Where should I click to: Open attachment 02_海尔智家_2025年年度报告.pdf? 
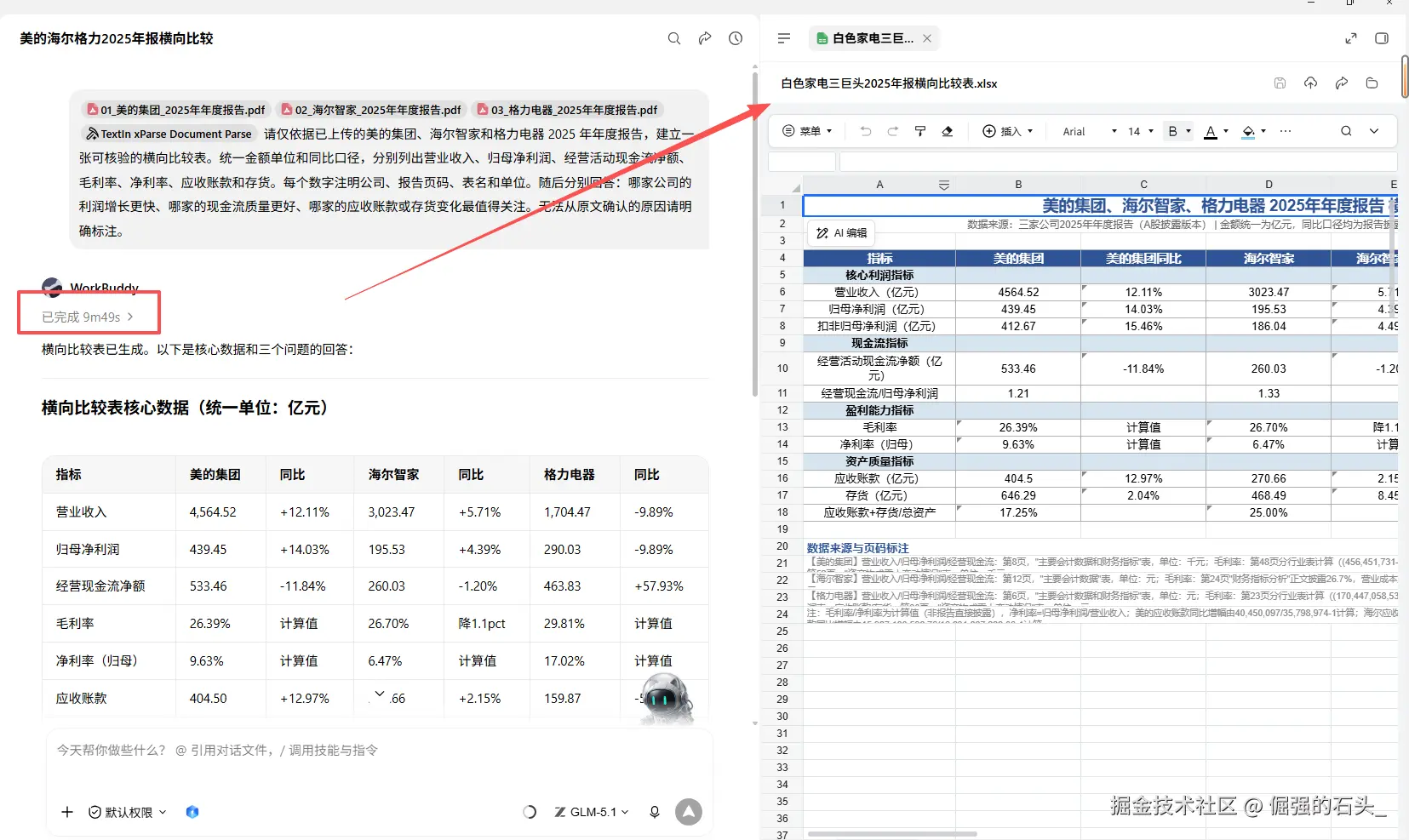tap(371, 110)
